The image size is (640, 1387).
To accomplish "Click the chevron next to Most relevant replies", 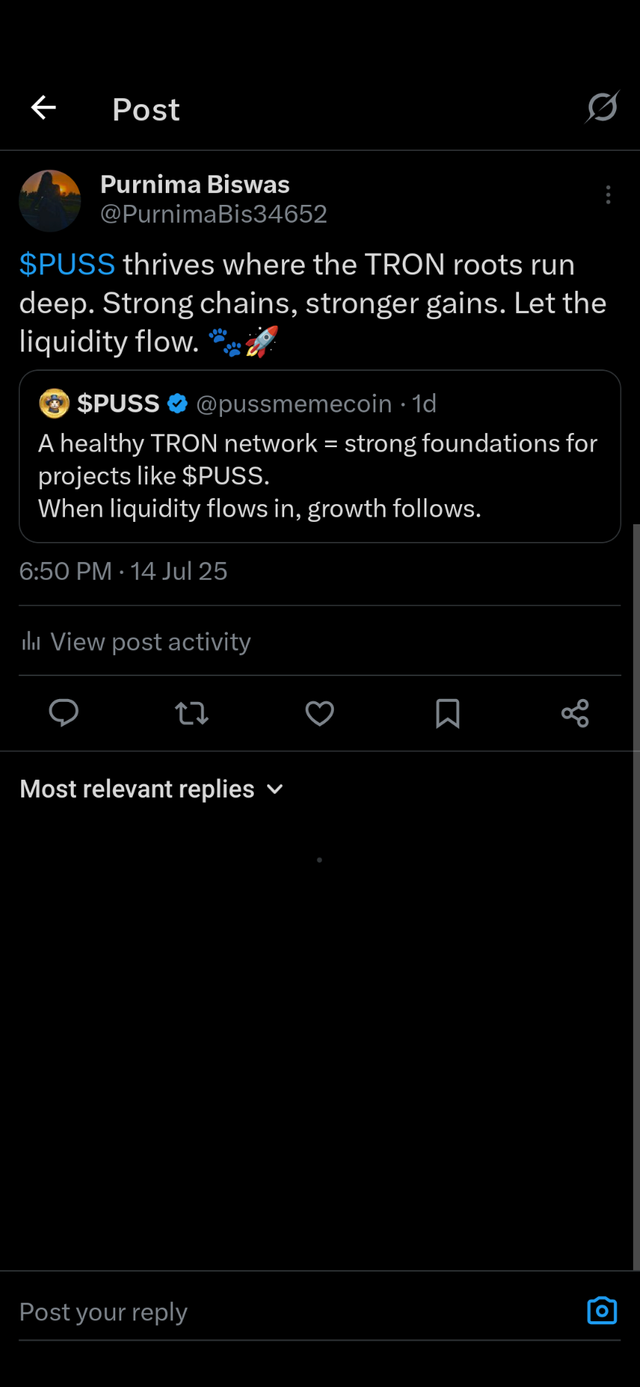I will tap(275, 789).
